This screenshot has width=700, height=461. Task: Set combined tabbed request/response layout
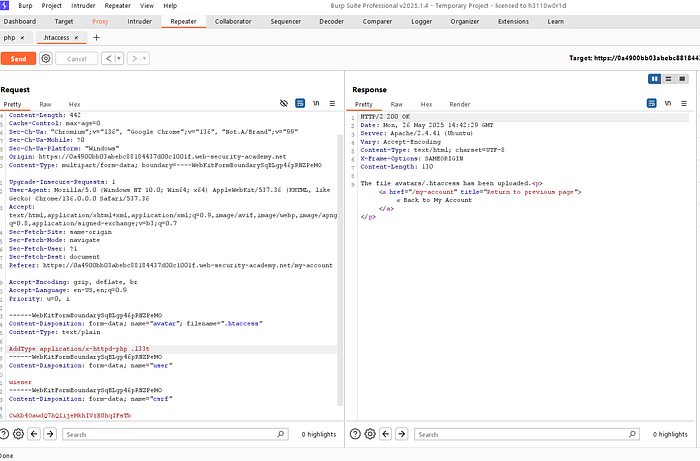tap(682, 79)
